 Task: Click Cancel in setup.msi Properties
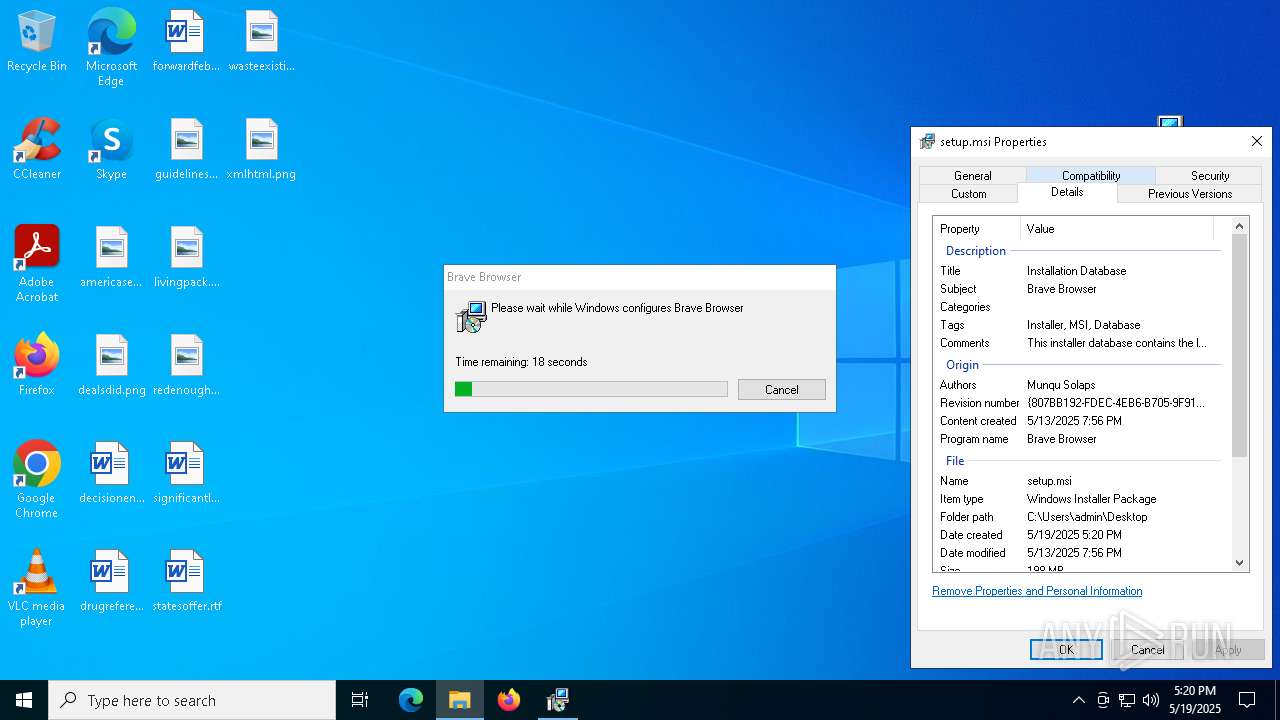click(1147, 649)
